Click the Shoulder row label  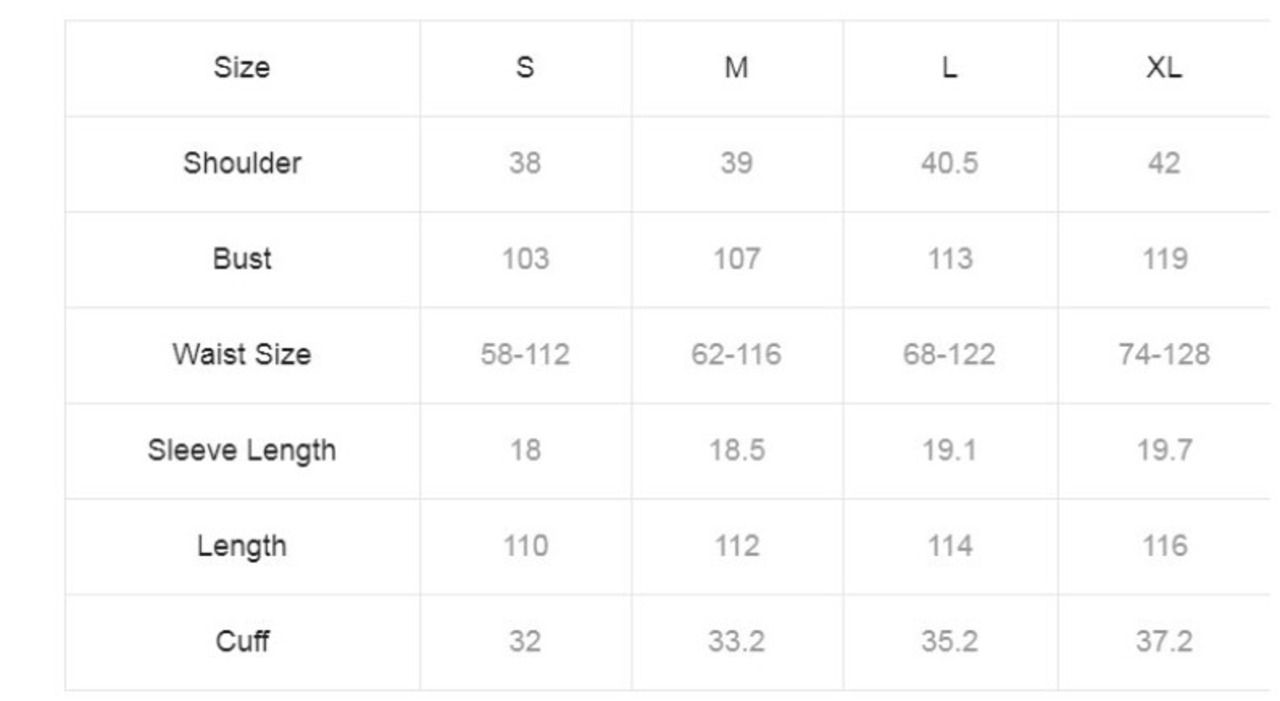[242, 163]
